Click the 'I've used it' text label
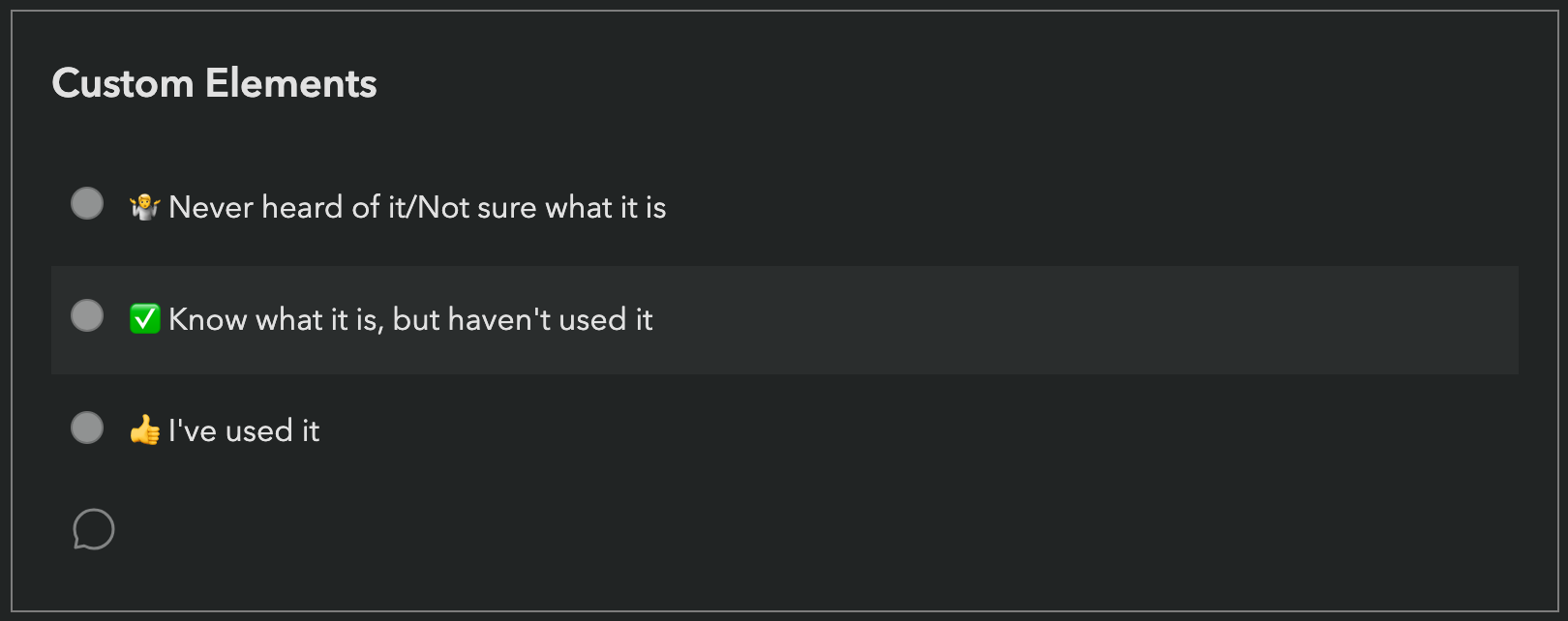The image size is (1568, 621). tap(244, 430)
